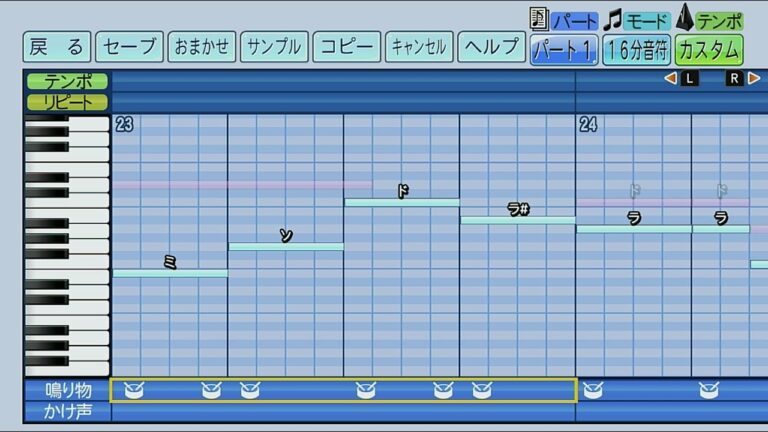Open the カスタム tempo selector
768x432 pixels.
[708, 49]
